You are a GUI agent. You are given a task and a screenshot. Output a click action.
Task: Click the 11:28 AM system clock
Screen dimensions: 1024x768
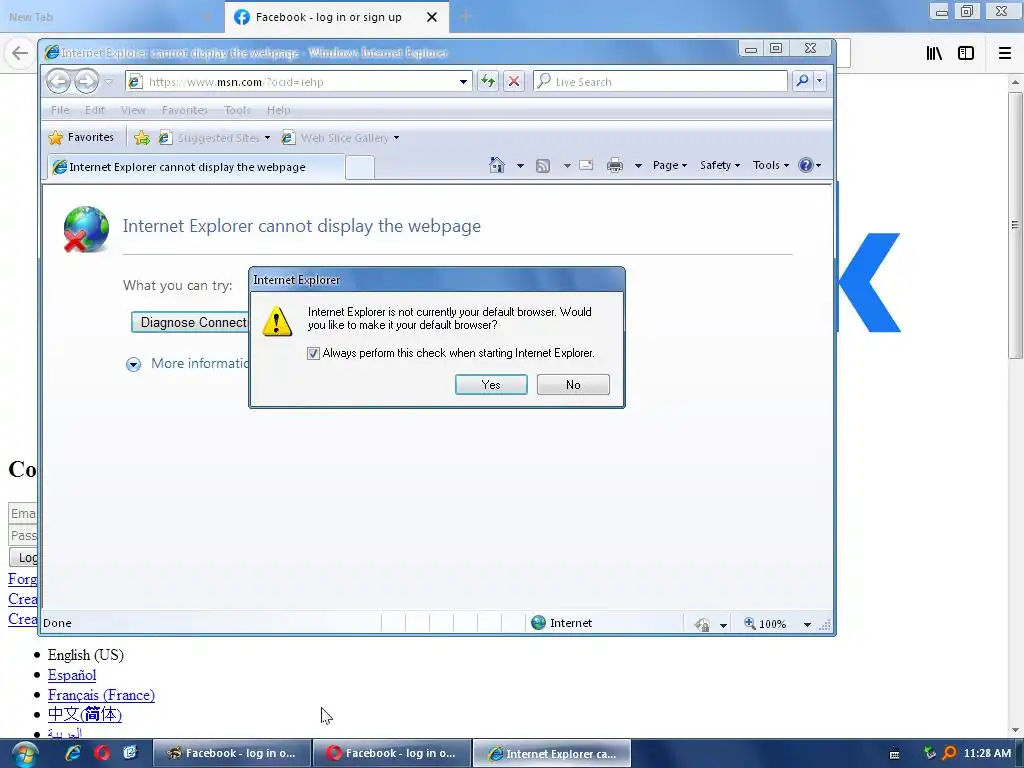coord(987,753)
